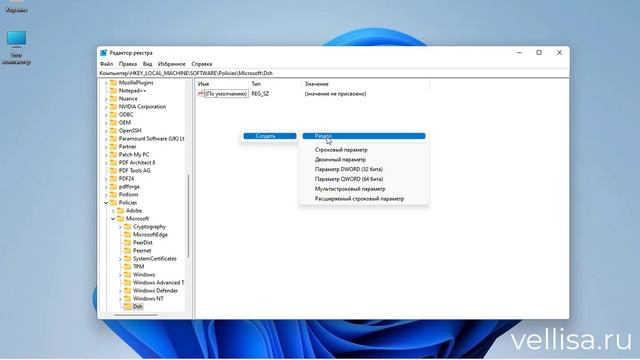Expand the Windows Defender tree node
The height and width of the screenshot is (360, 640).
120,291
